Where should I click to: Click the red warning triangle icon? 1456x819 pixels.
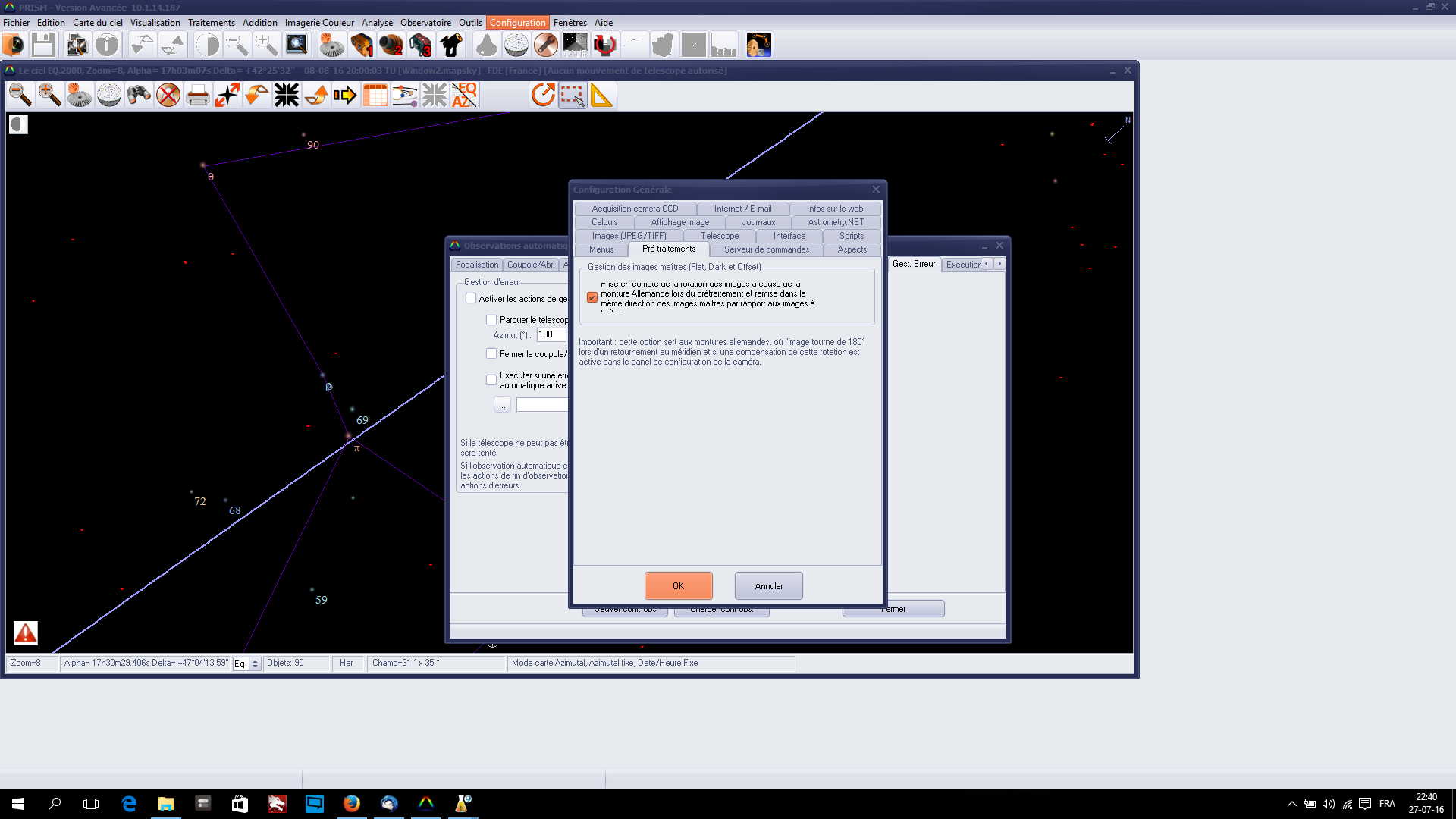coord(26,632)
